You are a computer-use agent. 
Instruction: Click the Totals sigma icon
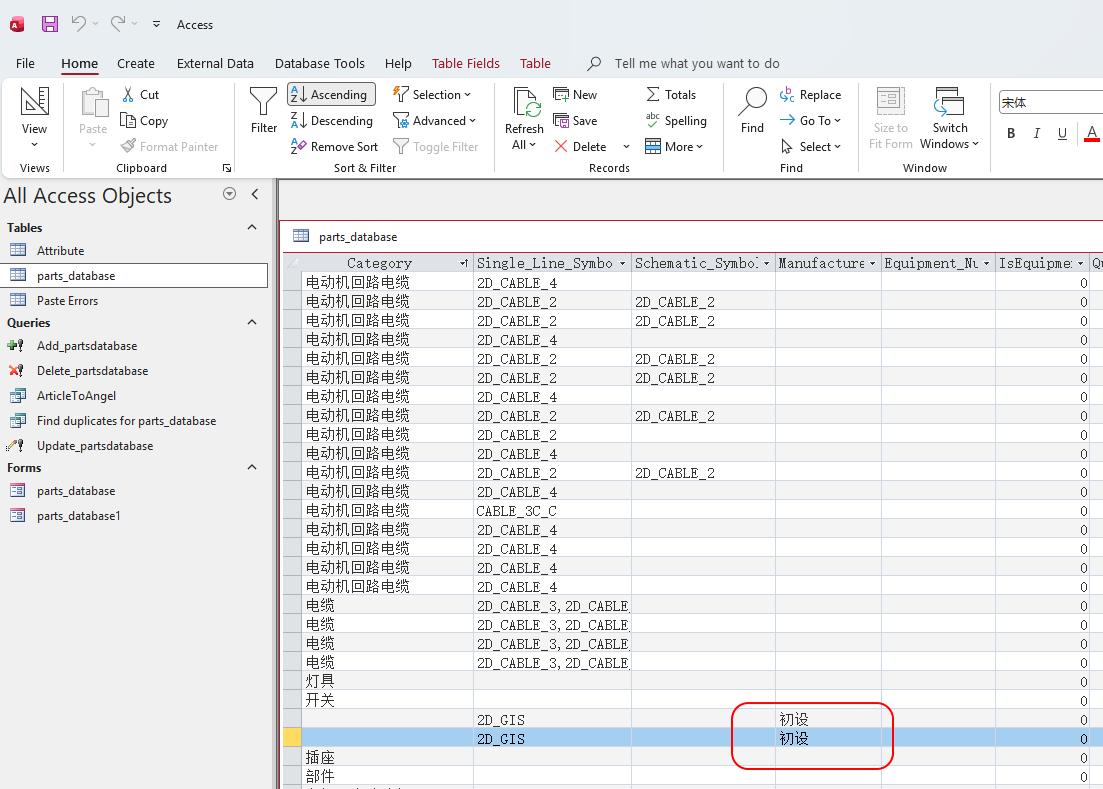pyautogui.click(x=653, y=95)
